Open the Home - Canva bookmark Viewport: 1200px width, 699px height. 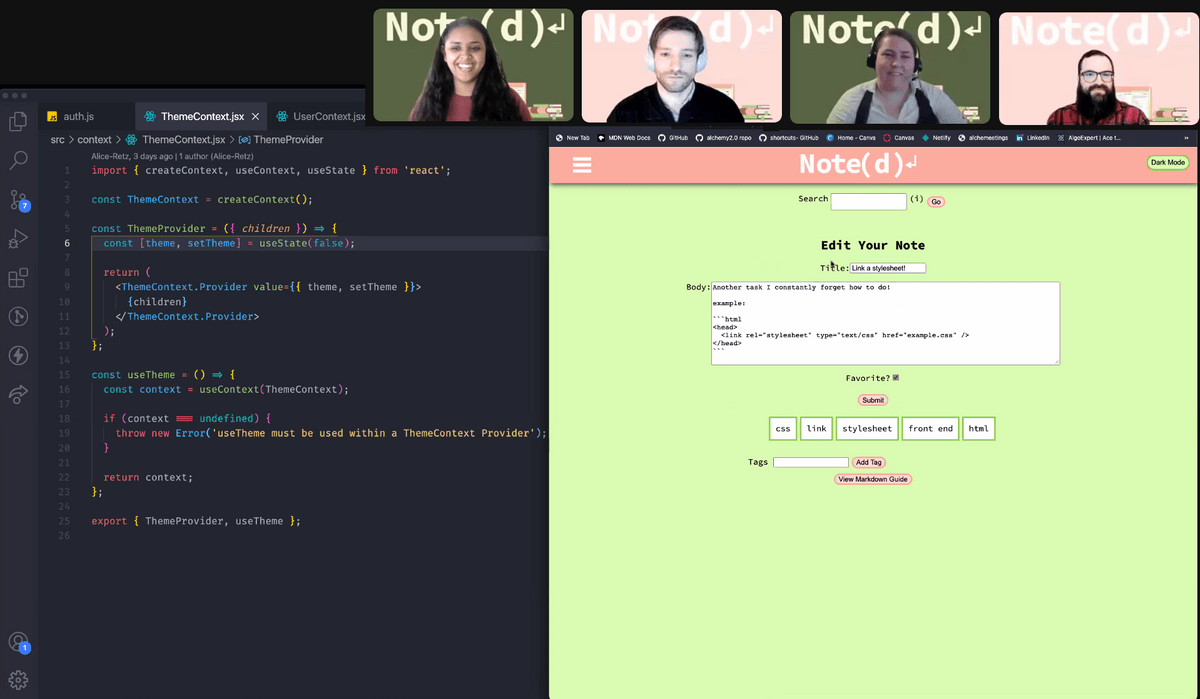(852, 137)
